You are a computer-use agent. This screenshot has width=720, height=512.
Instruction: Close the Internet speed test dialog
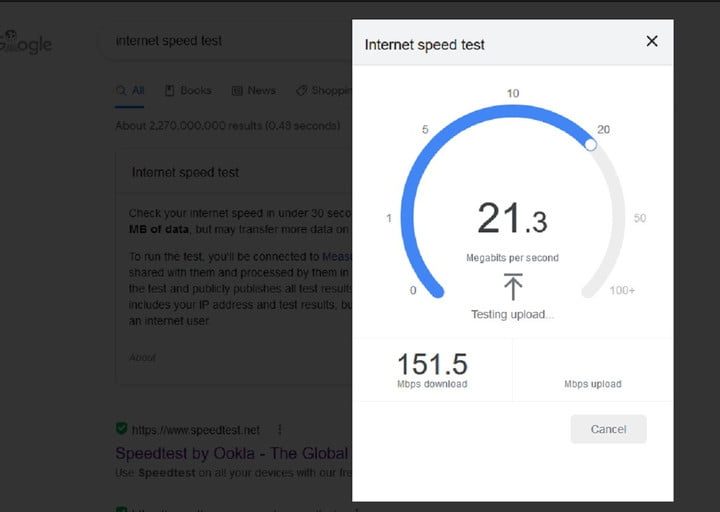click(652, 41)
